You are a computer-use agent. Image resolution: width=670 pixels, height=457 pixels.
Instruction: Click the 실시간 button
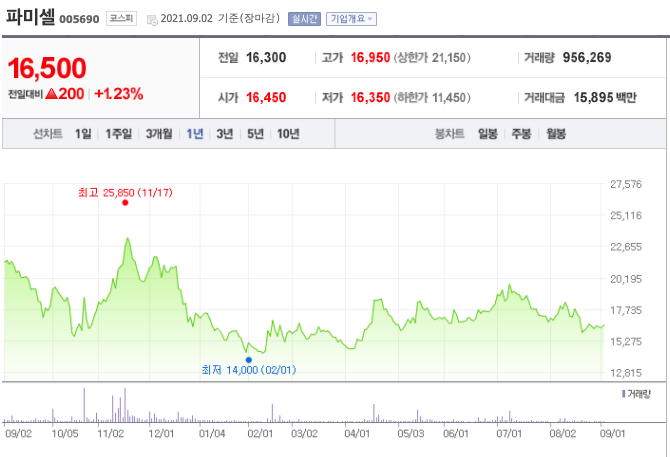tap(304, 19)
